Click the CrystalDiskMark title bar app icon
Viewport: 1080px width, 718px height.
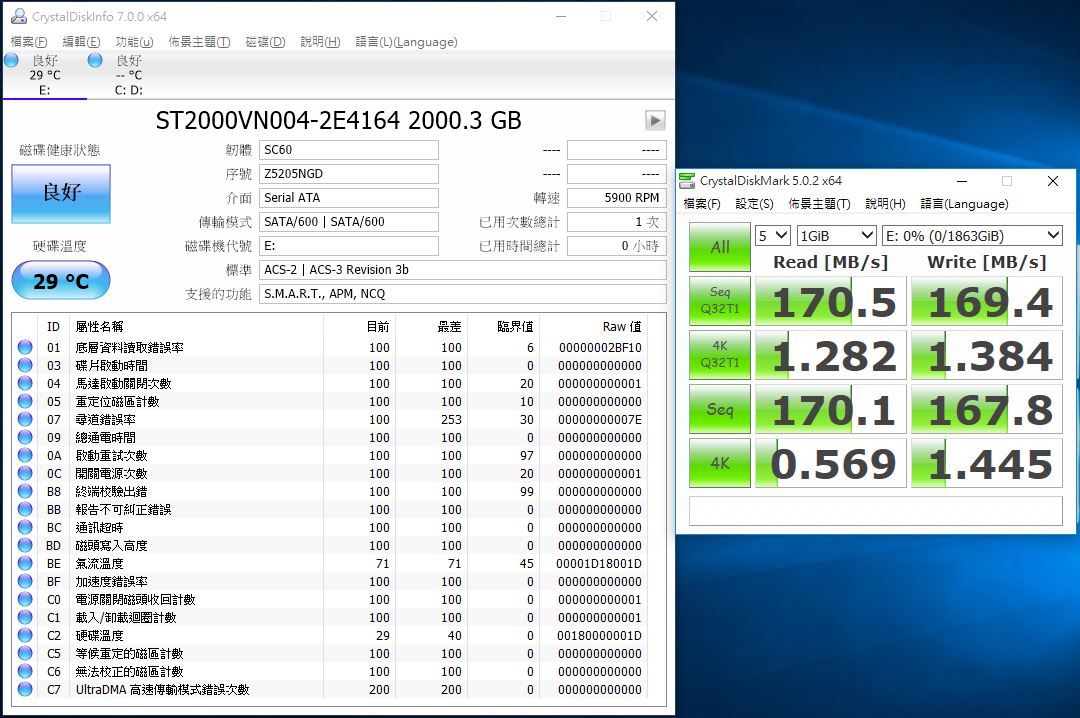point(687,181)
